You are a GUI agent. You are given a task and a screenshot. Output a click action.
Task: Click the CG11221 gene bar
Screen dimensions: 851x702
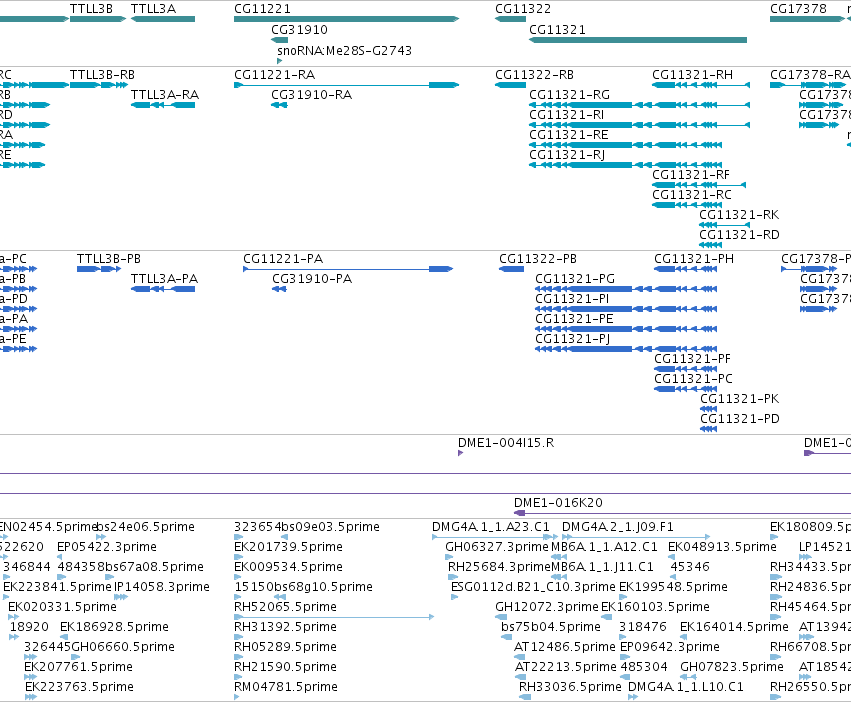pyautogui.click(x=346, y=19)
